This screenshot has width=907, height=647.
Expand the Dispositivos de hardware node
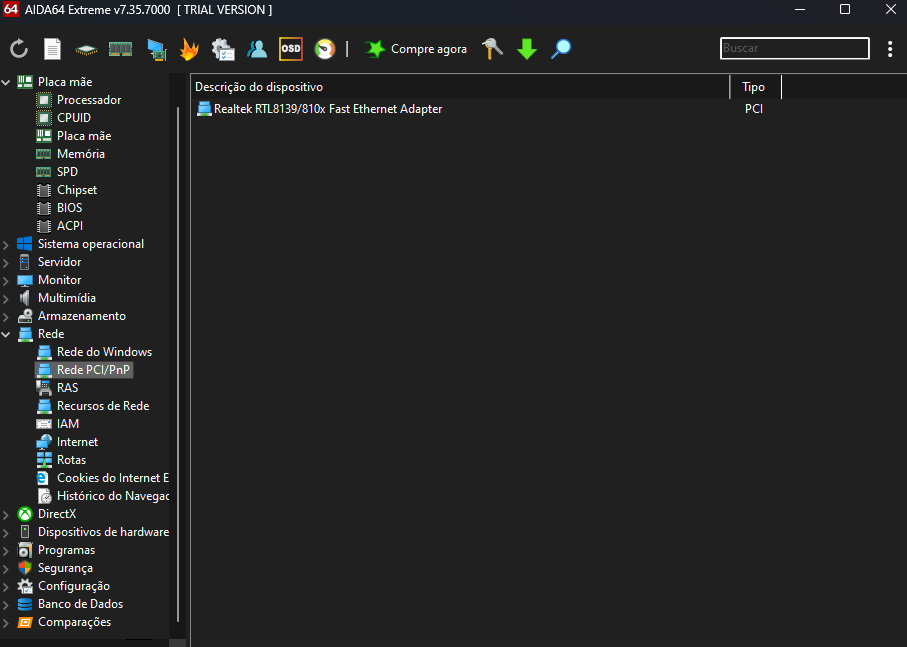pyautogui.click(x=6, y=532)
